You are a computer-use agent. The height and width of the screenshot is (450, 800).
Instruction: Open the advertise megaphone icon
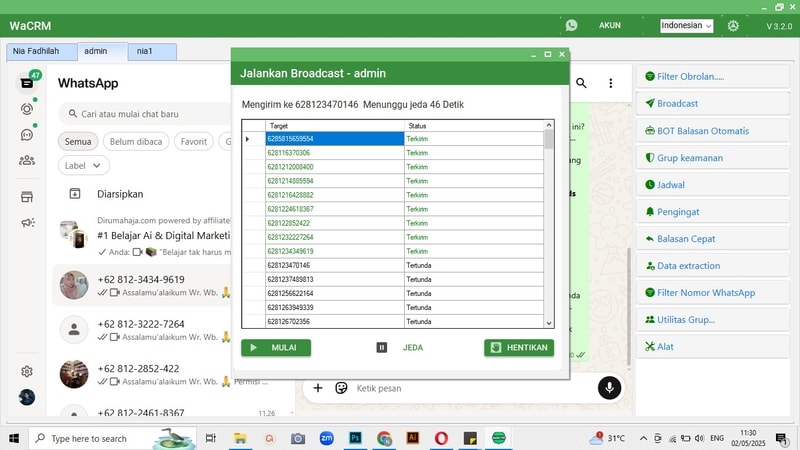28,222
